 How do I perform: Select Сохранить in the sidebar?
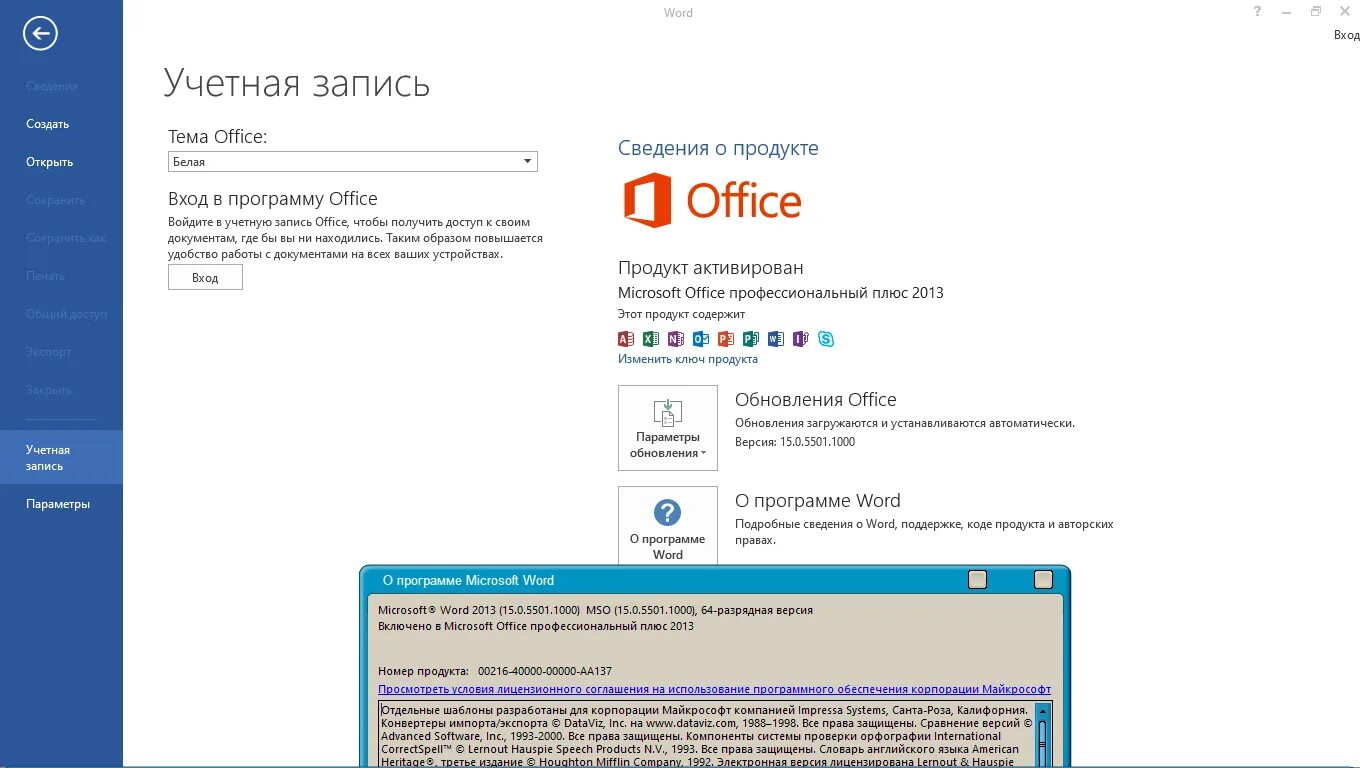click(x=61, y=200)
